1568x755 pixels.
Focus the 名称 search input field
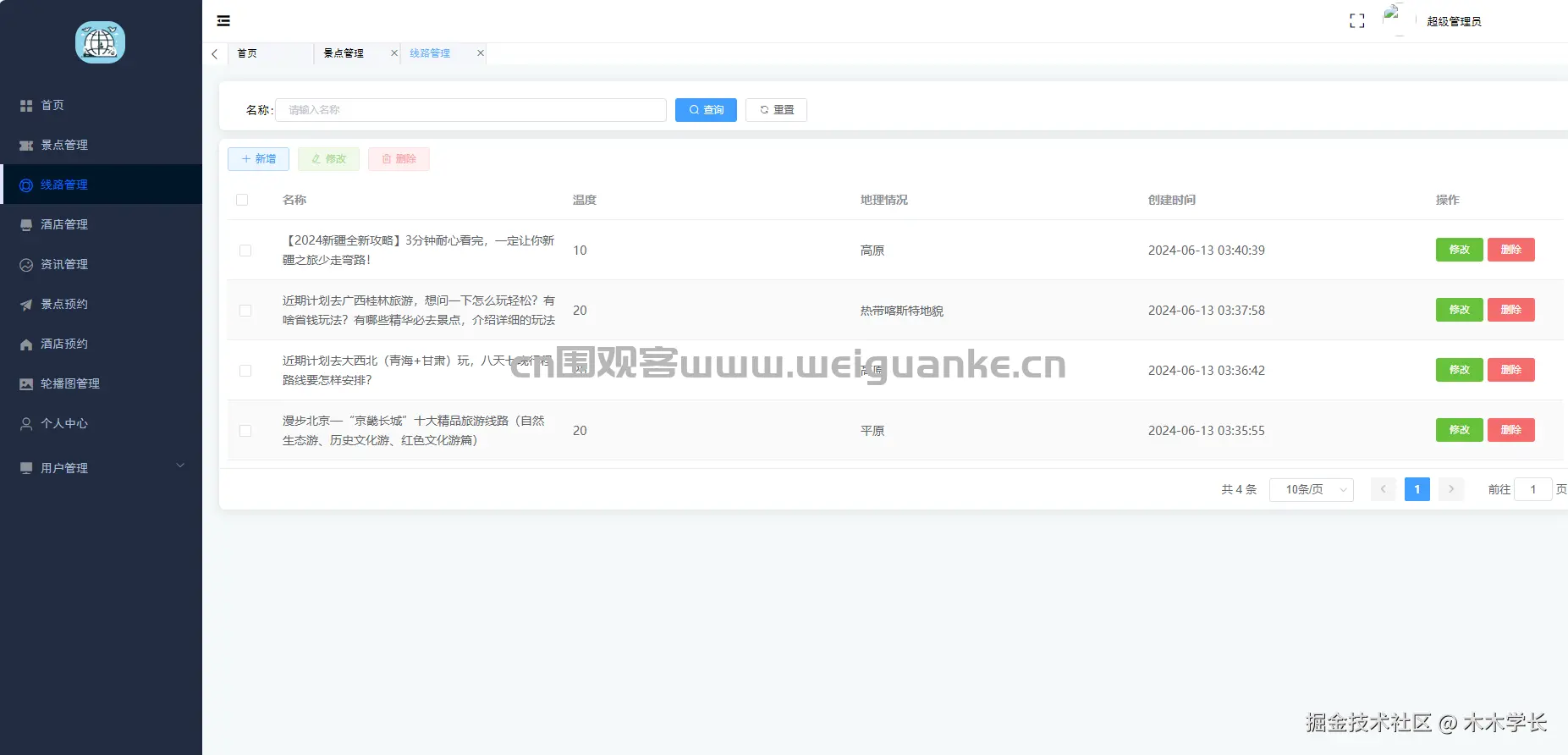tap(470, 110)
